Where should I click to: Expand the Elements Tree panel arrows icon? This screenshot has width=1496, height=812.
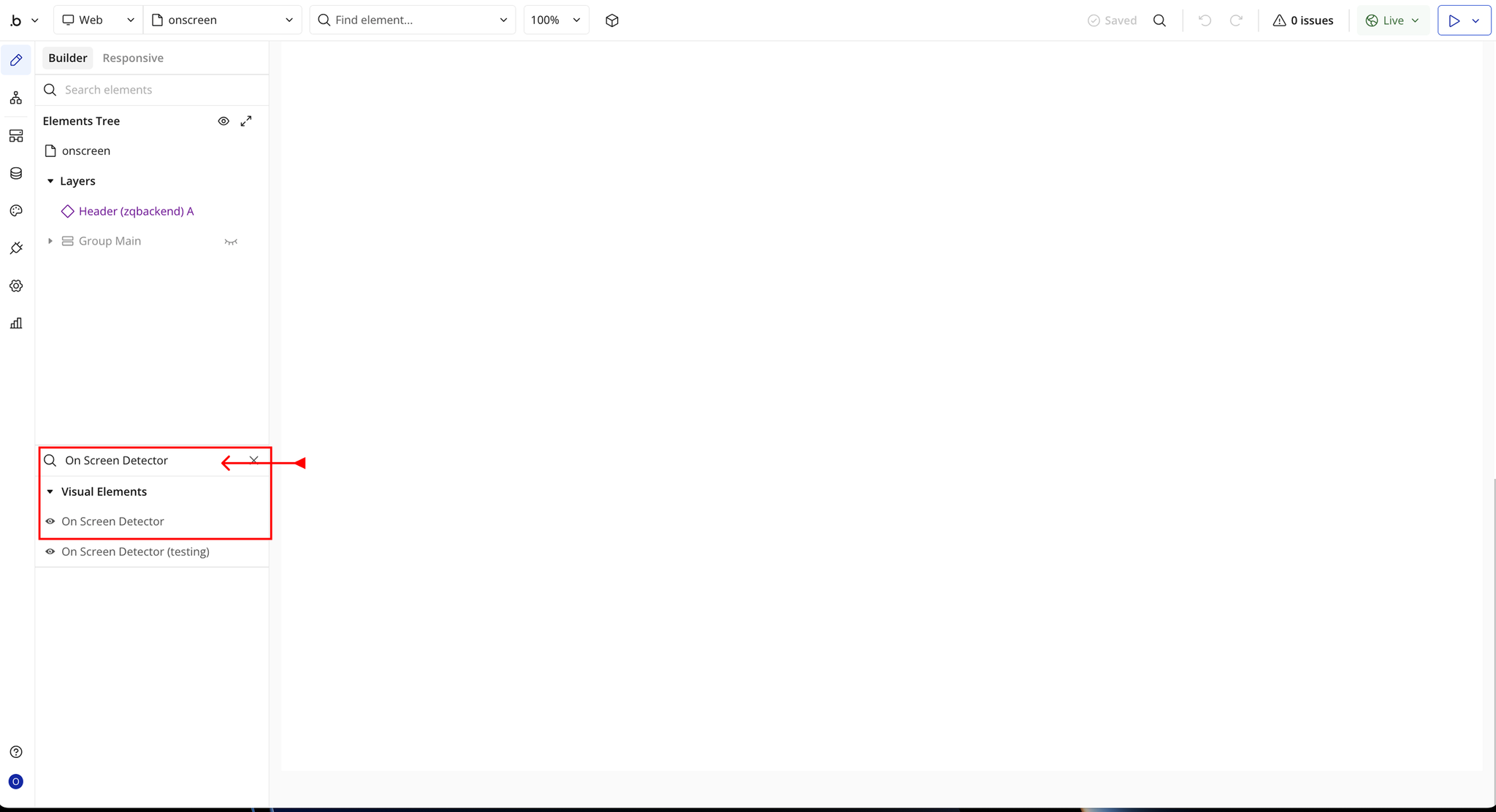[246, 121]
